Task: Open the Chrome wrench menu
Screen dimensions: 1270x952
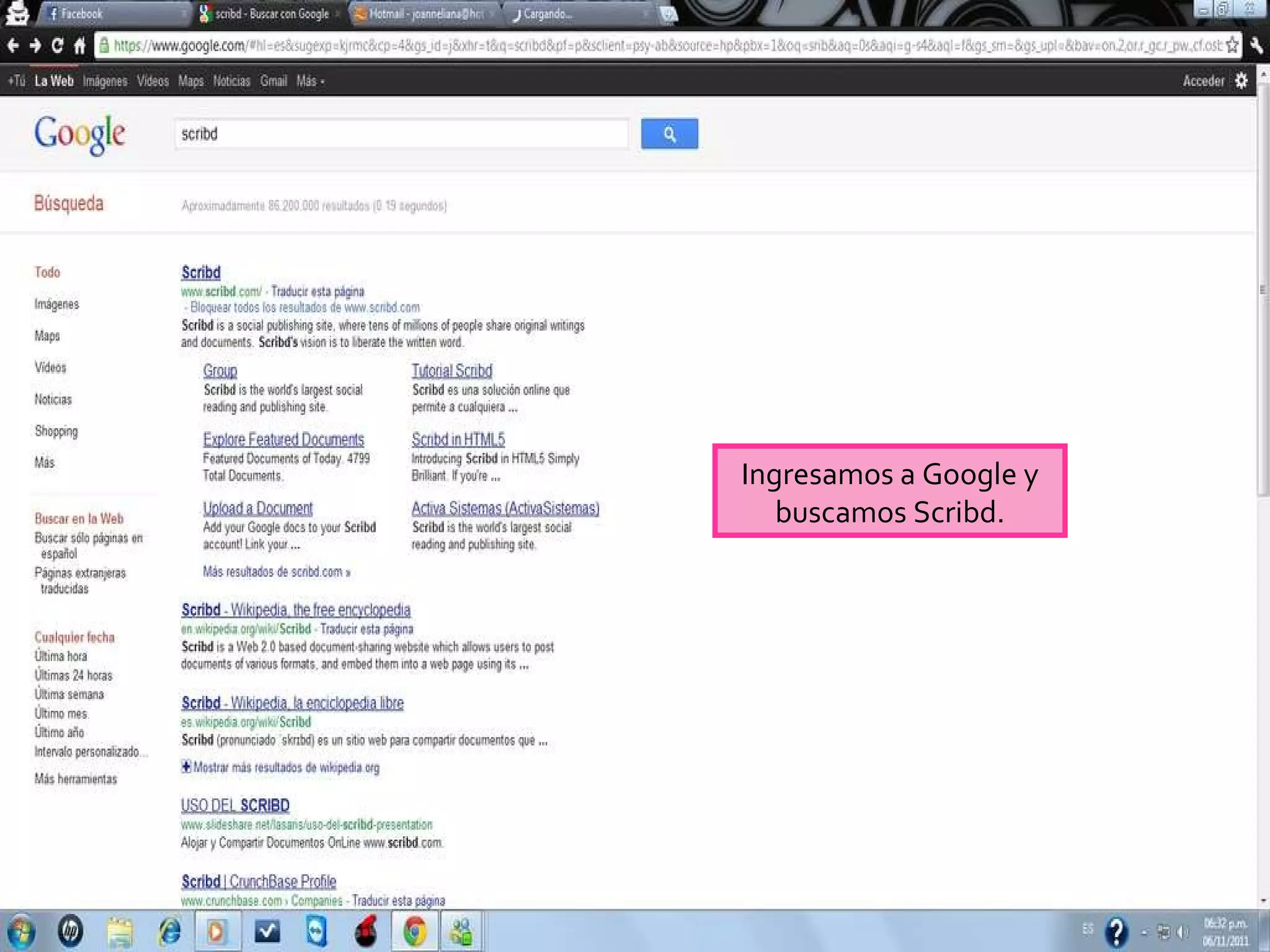Action: (x=1256, y=45)
